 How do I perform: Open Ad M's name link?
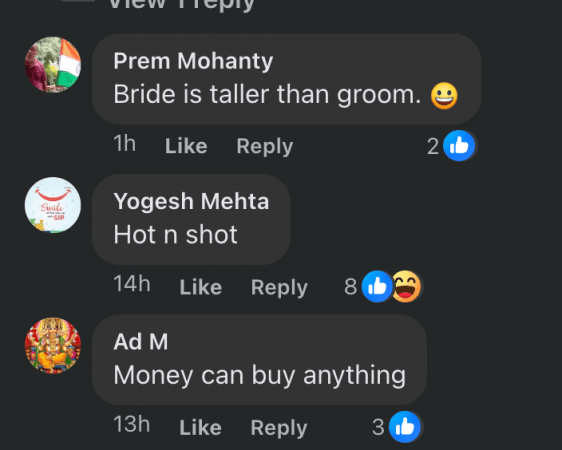point(141,341)
